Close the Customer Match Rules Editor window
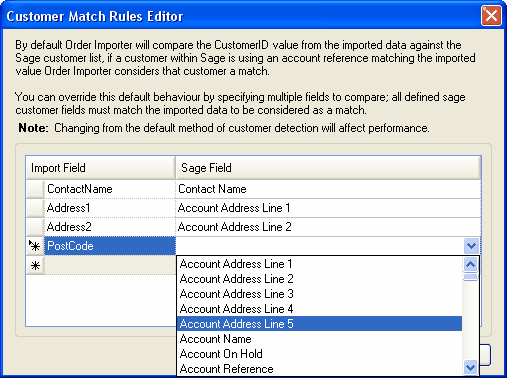The height and width of the screenshot is (378, 507). (491, 16)
